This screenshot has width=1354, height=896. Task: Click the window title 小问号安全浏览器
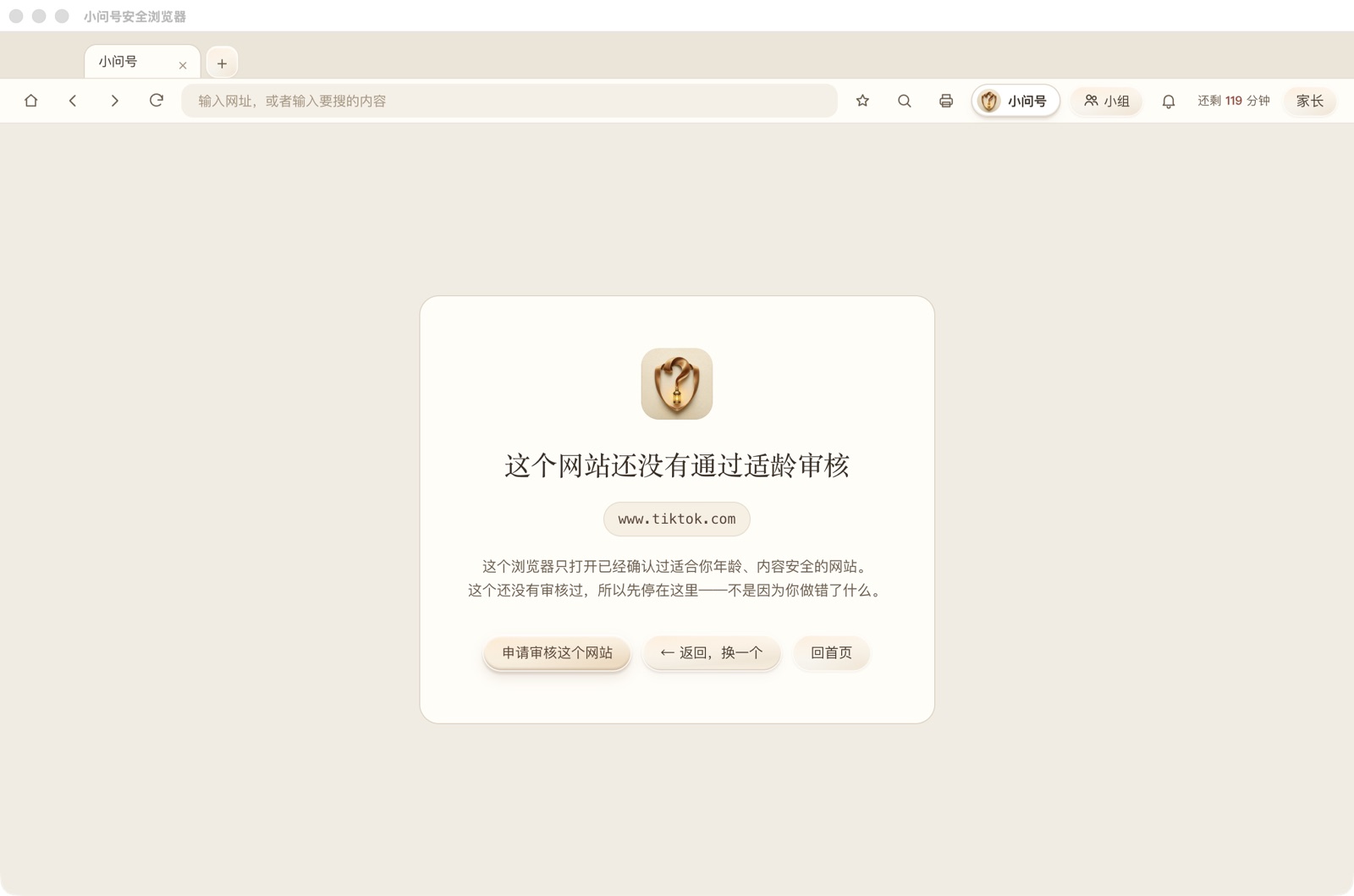tap(135, 16)
